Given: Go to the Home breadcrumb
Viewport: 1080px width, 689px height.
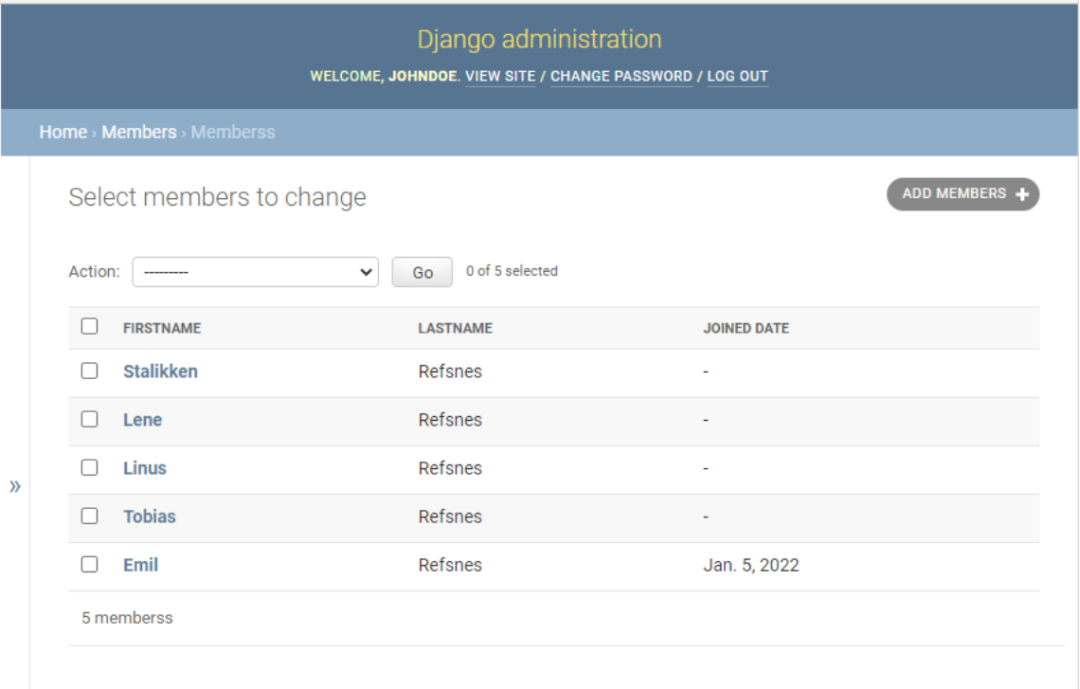Looking at the screenshot, I should tap(63, 132).
